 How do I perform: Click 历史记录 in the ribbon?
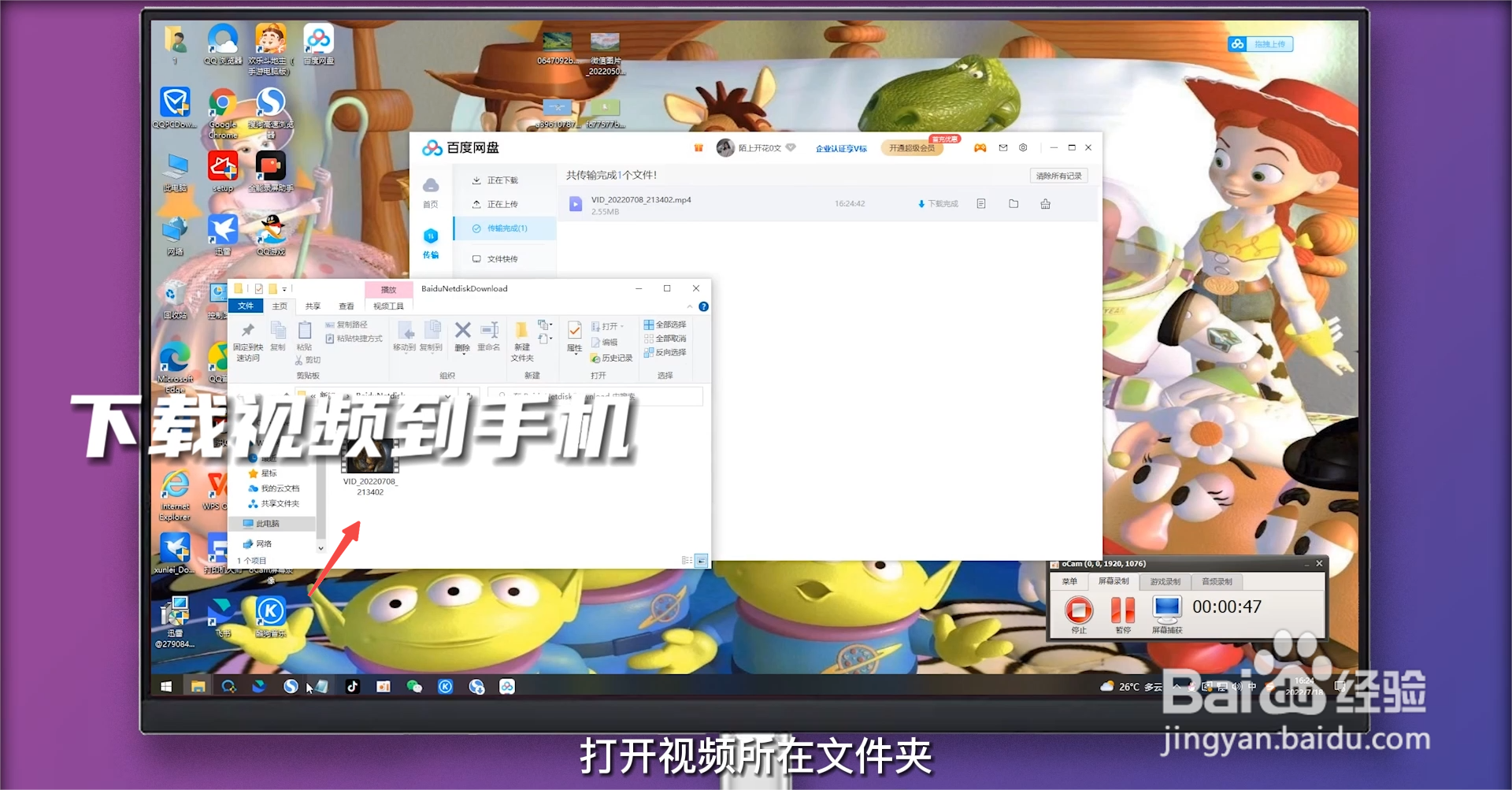(x=612, y=358)
